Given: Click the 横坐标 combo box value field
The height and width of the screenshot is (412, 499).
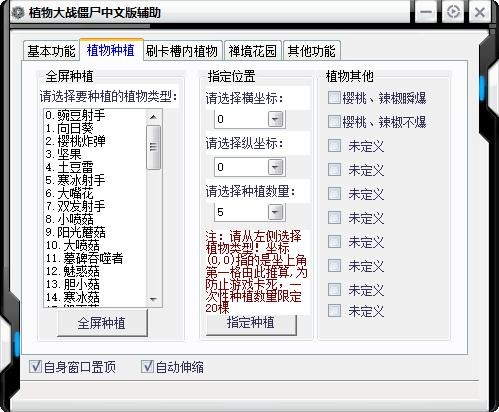Looking at the screenshot, I should pos(241,119).
